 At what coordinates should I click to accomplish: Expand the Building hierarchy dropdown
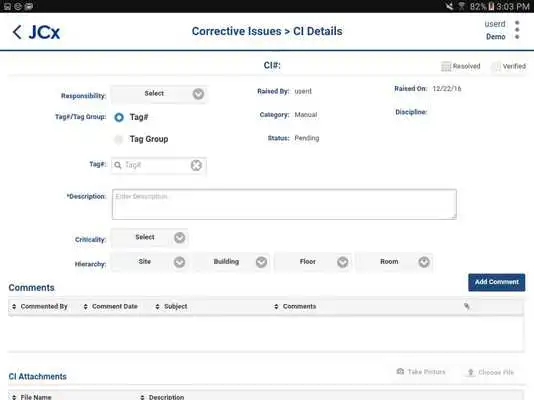click(x=231, y=262)
